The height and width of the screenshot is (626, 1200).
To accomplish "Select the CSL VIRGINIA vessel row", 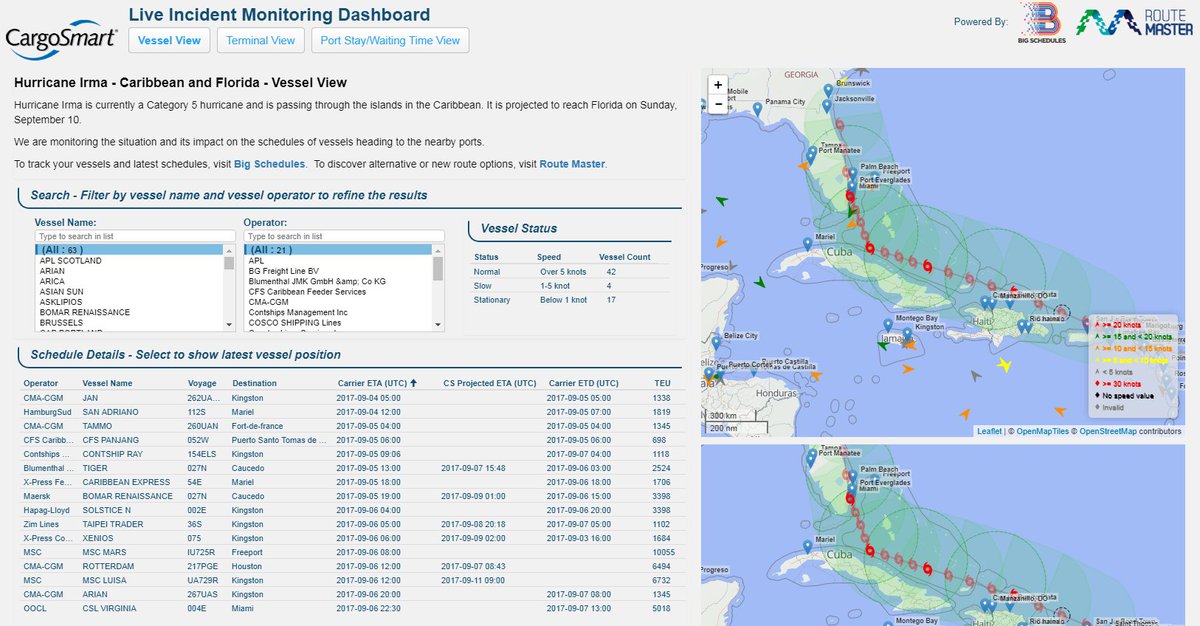I will 349,608.
